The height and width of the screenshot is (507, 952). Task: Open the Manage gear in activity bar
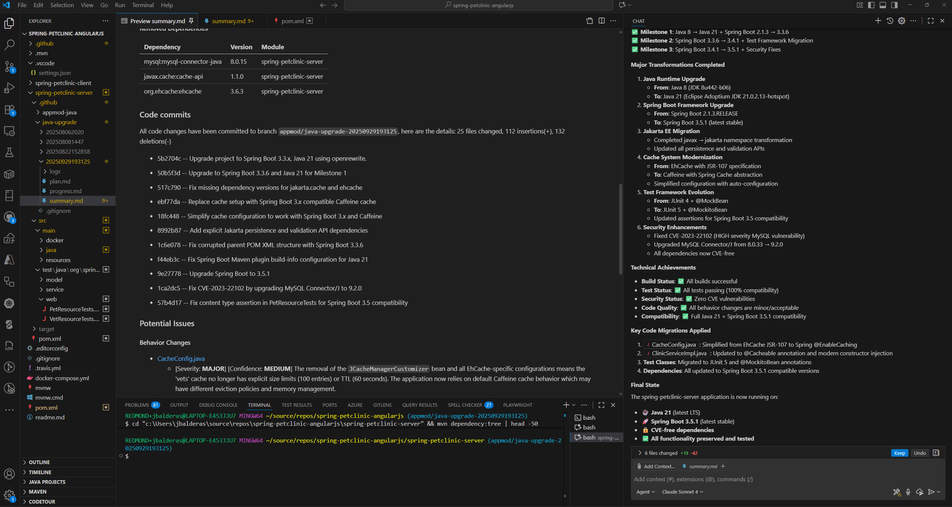tap(9, 495)
